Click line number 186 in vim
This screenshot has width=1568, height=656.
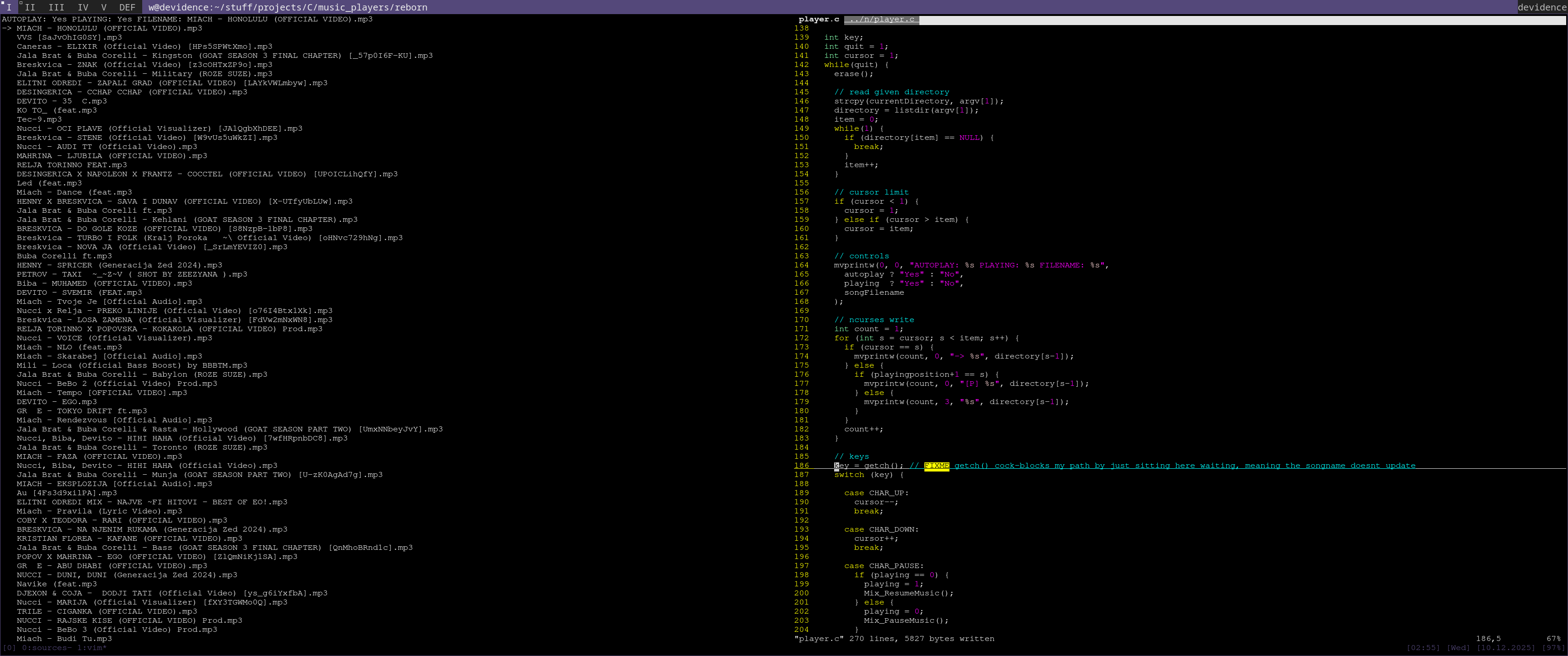pyautogui.click(x=801, y=466)
